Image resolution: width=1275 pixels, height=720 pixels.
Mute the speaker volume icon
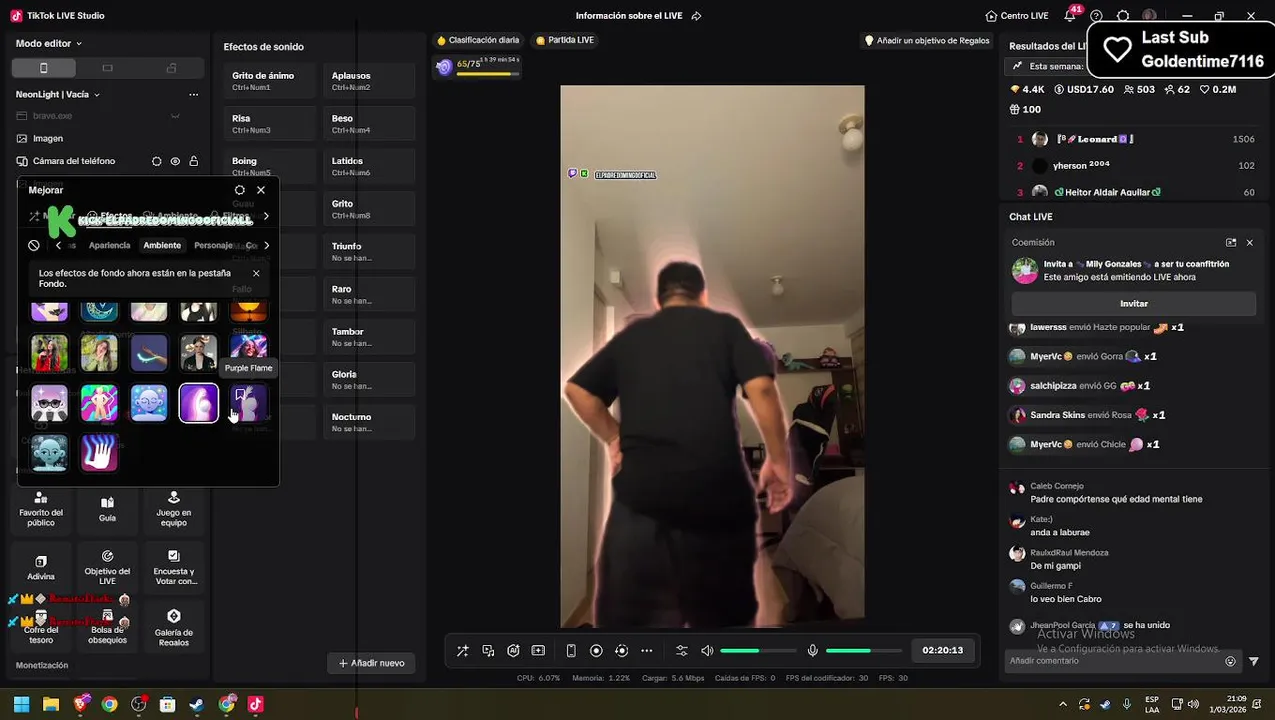click(x=707, y=650)
